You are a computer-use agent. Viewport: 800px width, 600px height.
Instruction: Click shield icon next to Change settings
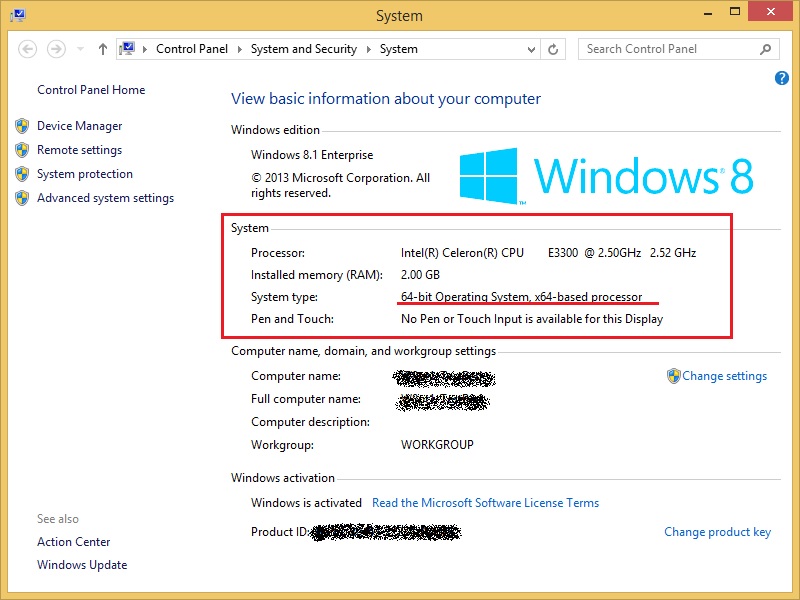coord(673,376)
